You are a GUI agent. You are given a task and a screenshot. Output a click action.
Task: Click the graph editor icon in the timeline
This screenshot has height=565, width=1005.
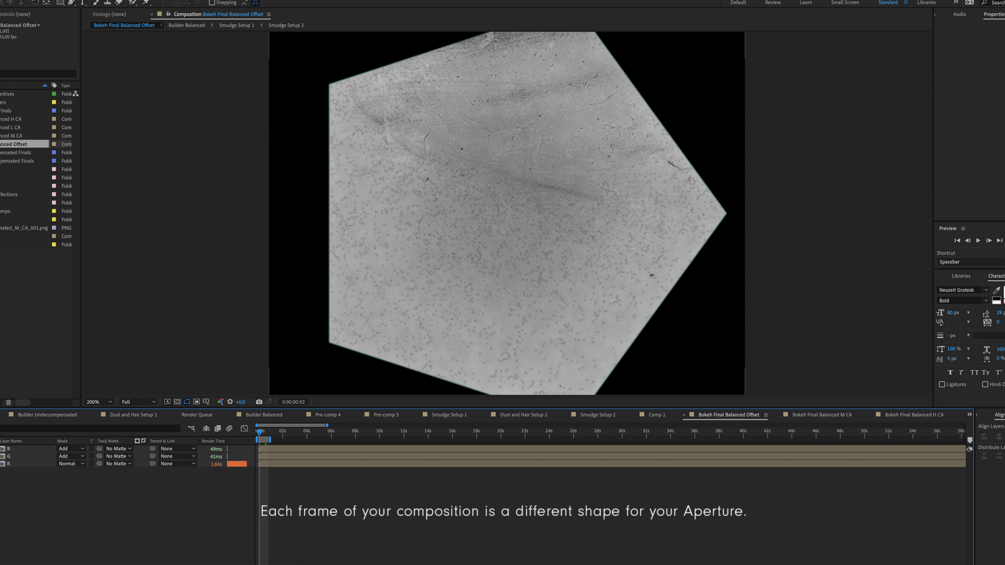244,429
